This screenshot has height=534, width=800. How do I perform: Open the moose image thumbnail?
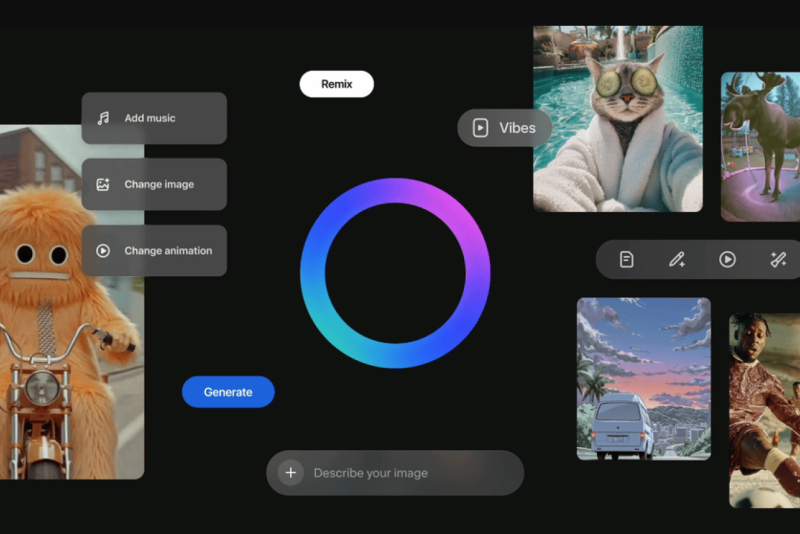(760, 146)
